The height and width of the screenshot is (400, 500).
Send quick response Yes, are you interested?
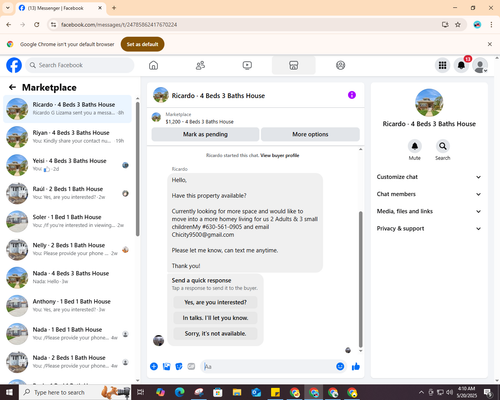[215, 302]
